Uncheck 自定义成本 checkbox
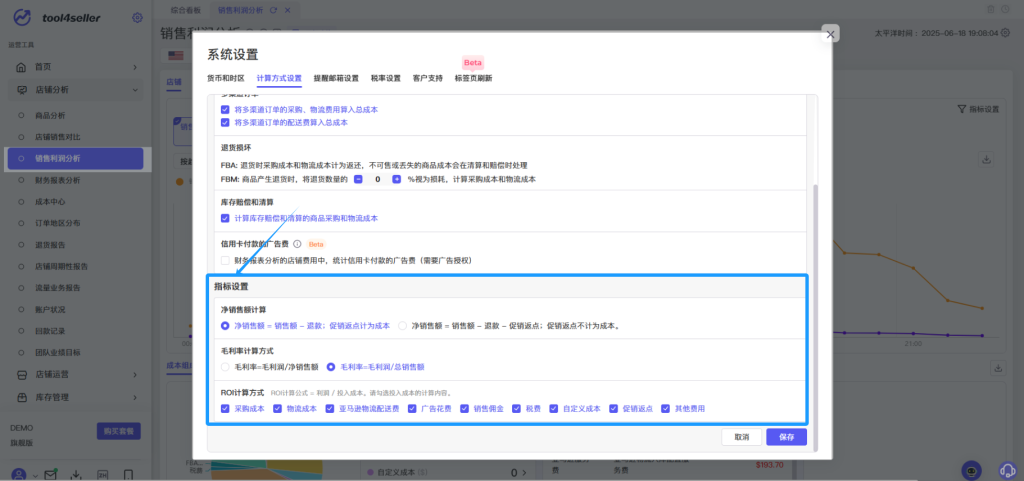Image resolution: width=1024 pixels, height=481 pixels. coord(554,409)
